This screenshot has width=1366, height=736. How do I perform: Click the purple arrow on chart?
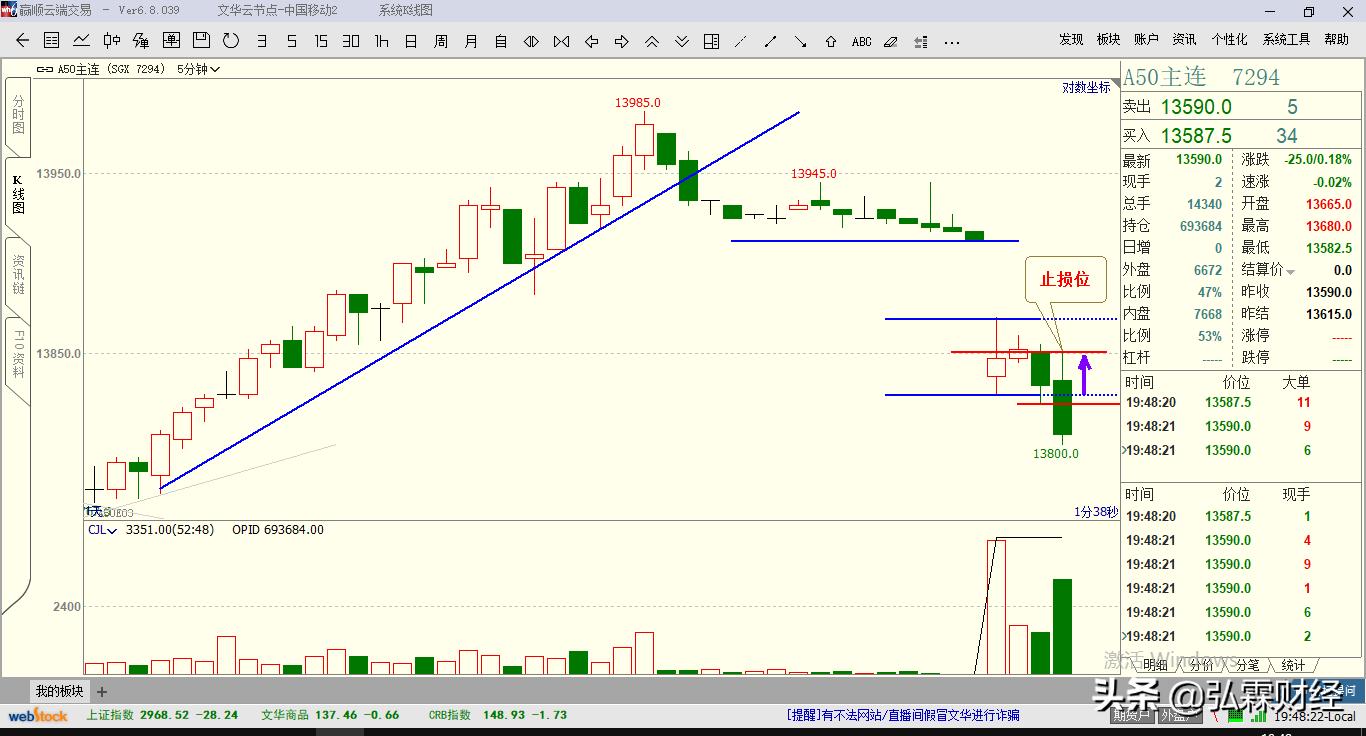pos(1084,375)
